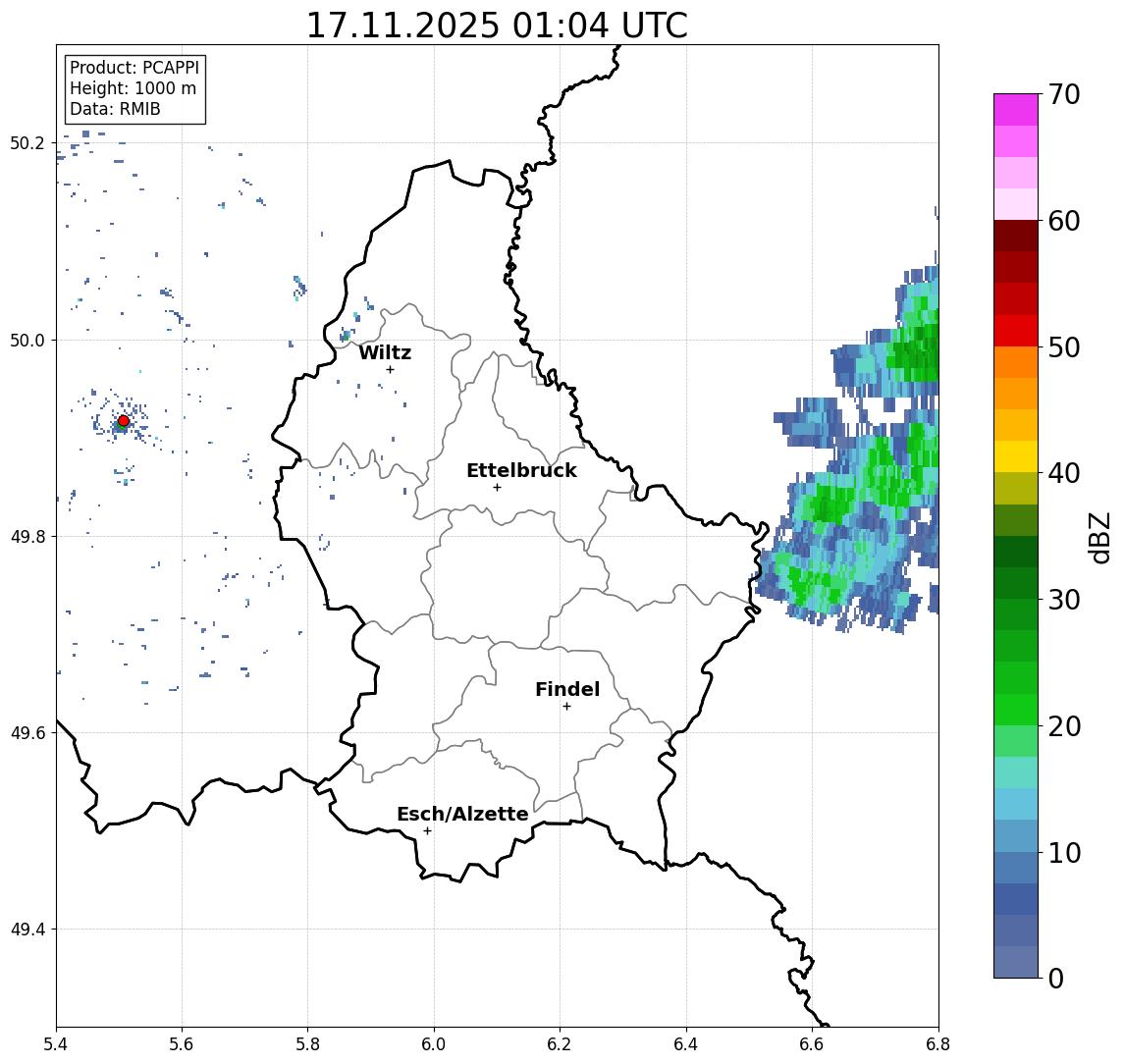The width and height of the screenshot is (1124, 1064).
Task: Click the plus marker under Wiltz
Action: (x=390, y=370)
